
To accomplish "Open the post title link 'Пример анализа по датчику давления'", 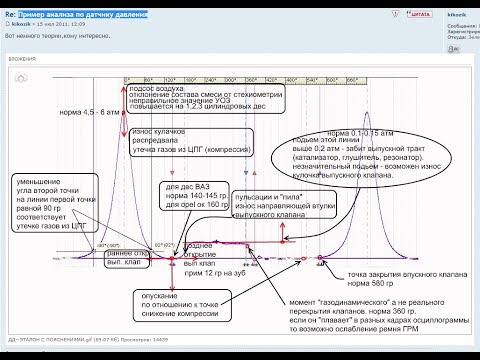I will click(x=83, y=15).
